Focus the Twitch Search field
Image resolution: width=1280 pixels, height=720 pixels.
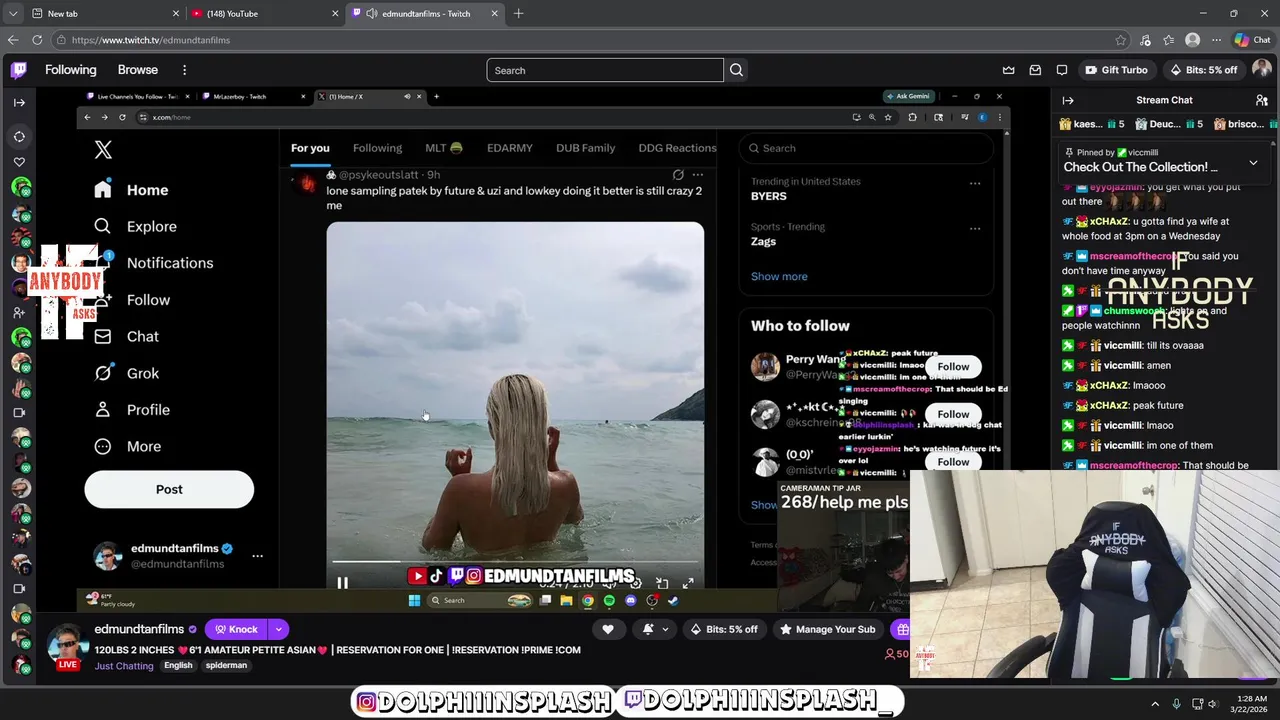tap(605, 70)
